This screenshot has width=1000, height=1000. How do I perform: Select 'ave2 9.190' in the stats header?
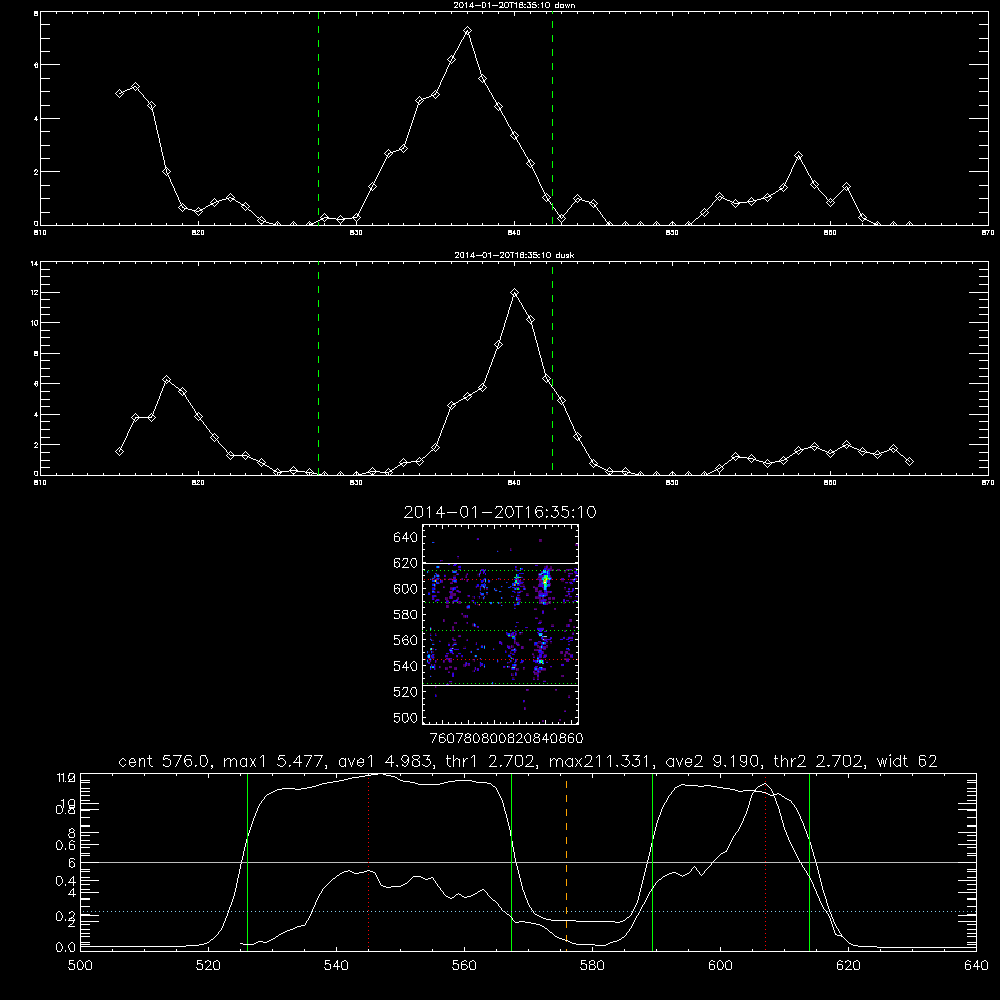[712, 761]
